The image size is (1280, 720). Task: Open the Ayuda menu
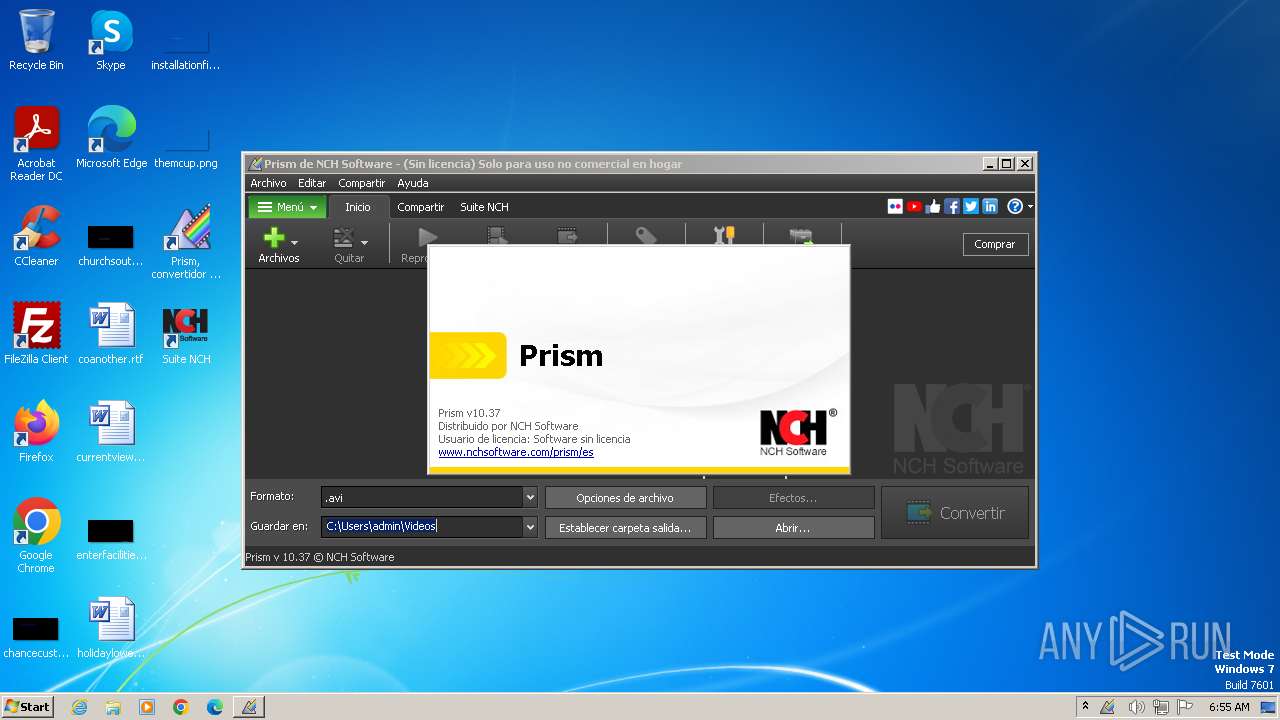[x=412, y=183]
